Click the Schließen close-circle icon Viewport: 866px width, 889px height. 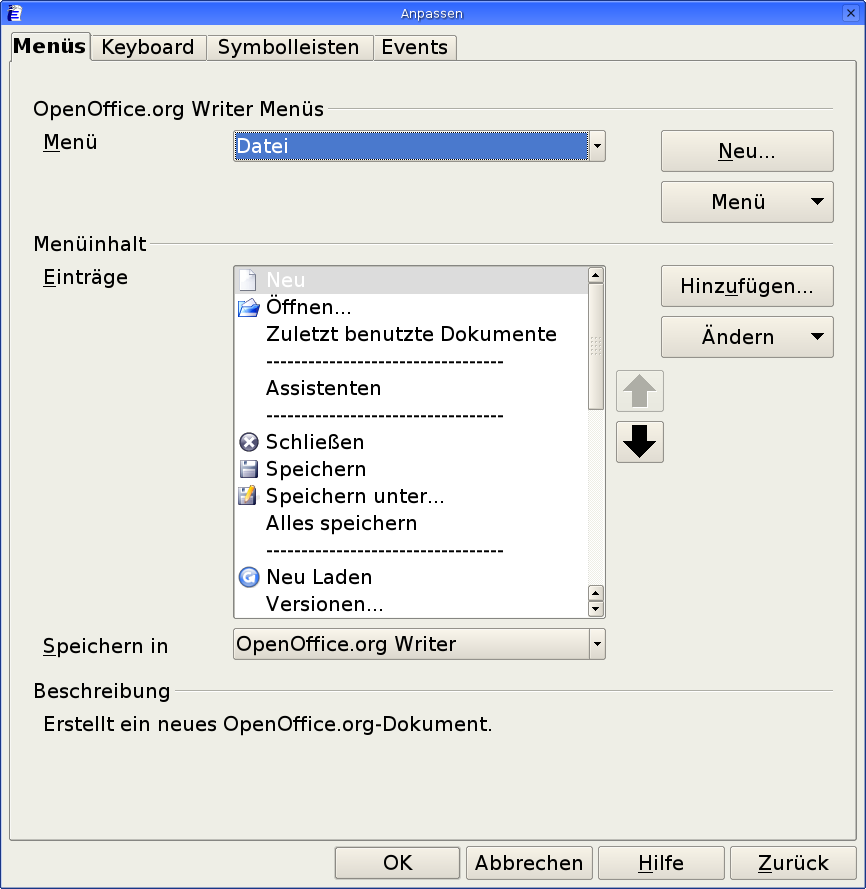(248, 442)
